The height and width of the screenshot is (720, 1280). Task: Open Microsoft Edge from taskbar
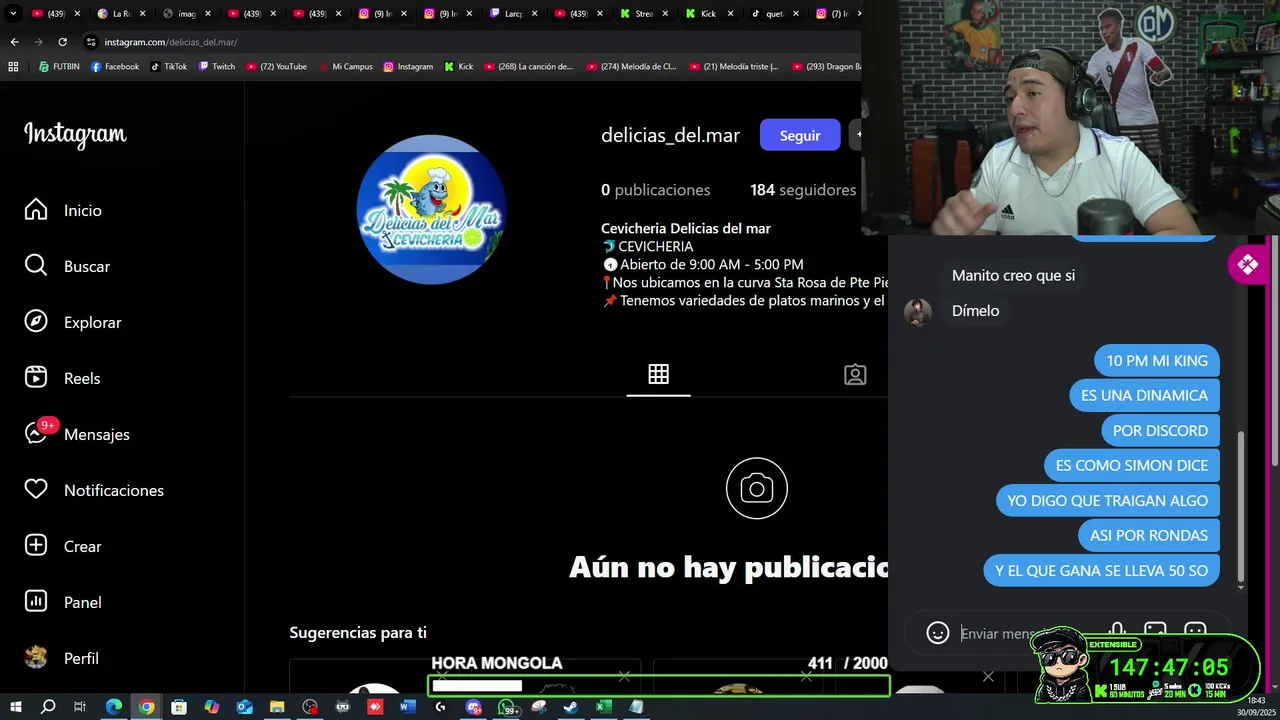coord(114,707)
